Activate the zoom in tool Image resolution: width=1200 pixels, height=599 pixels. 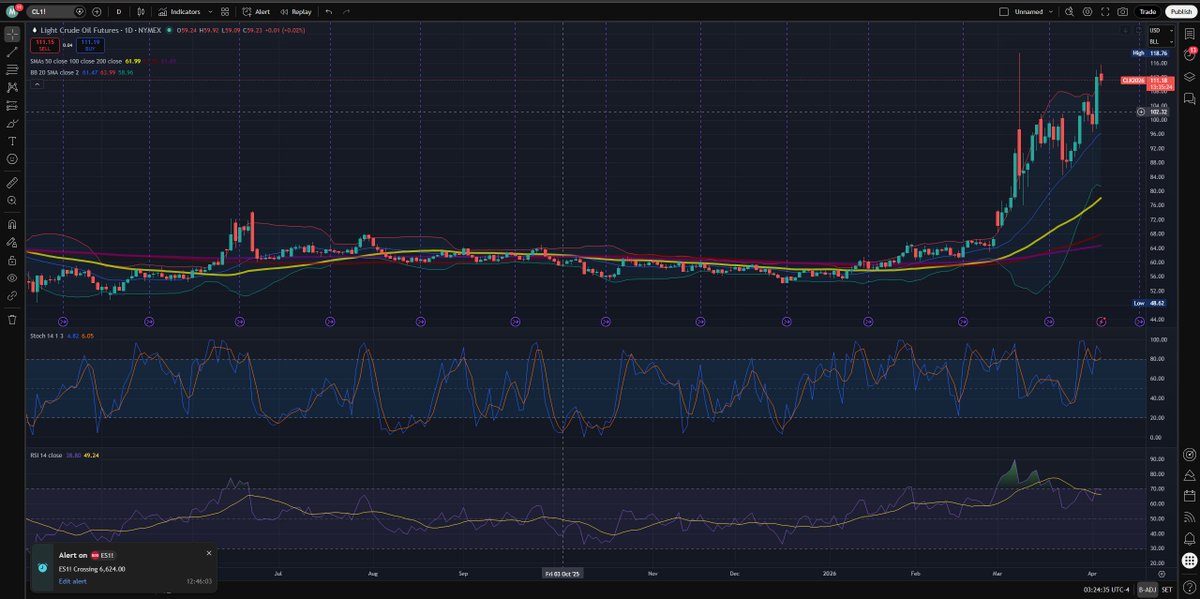click(x=12, y=201)
